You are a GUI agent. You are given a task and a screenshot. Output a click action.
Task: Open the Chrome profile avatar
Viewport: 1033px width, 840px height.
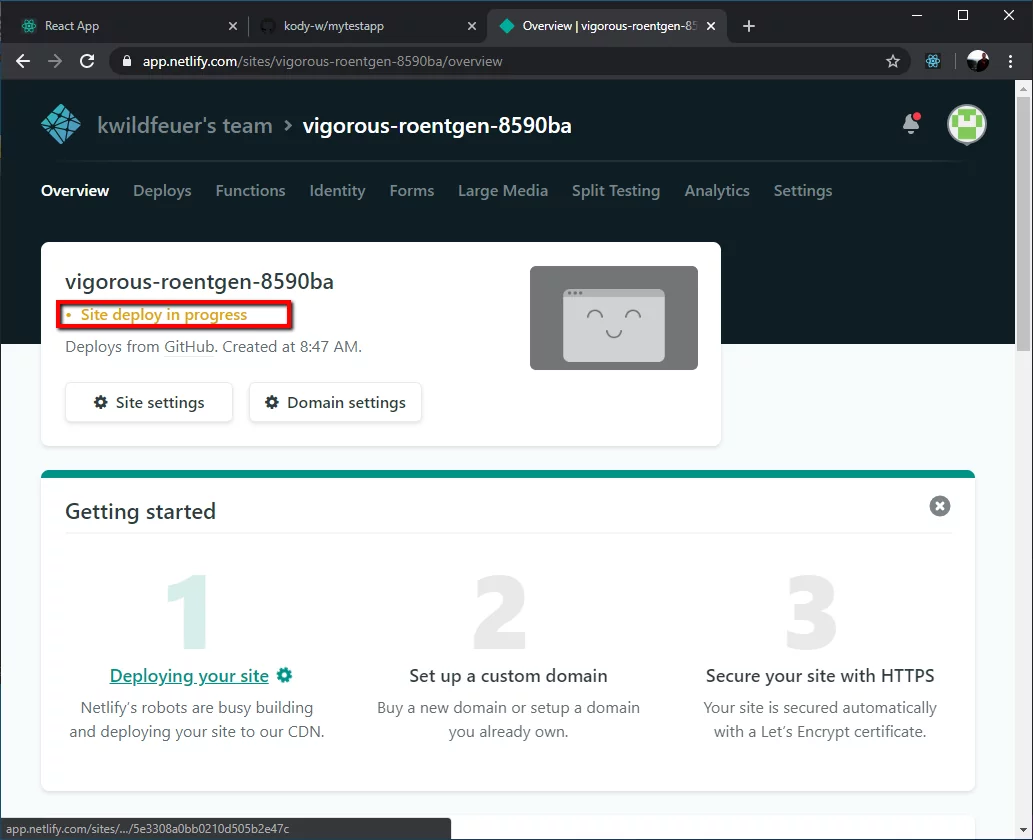point(978,61)
